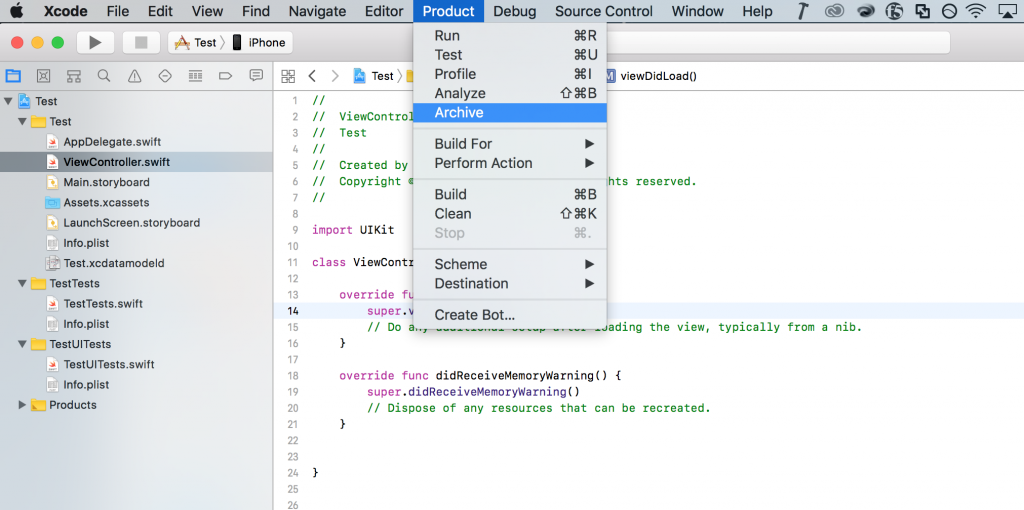The image size is (1024, 510).
Task: Click the Stop button in toolbar
Action: [x=141, y=42]
